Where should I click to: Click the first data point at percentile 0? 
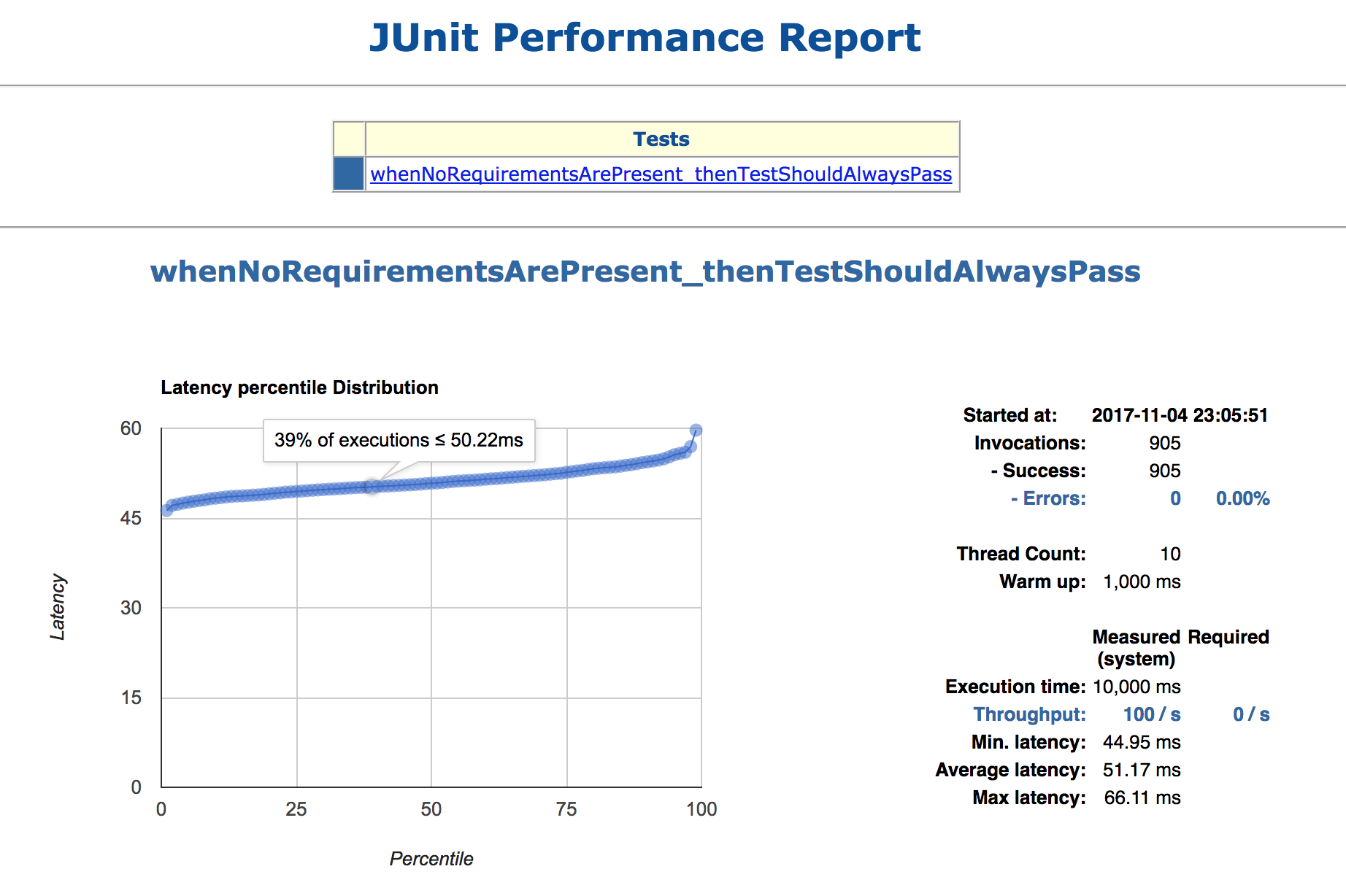pos(166,511)
